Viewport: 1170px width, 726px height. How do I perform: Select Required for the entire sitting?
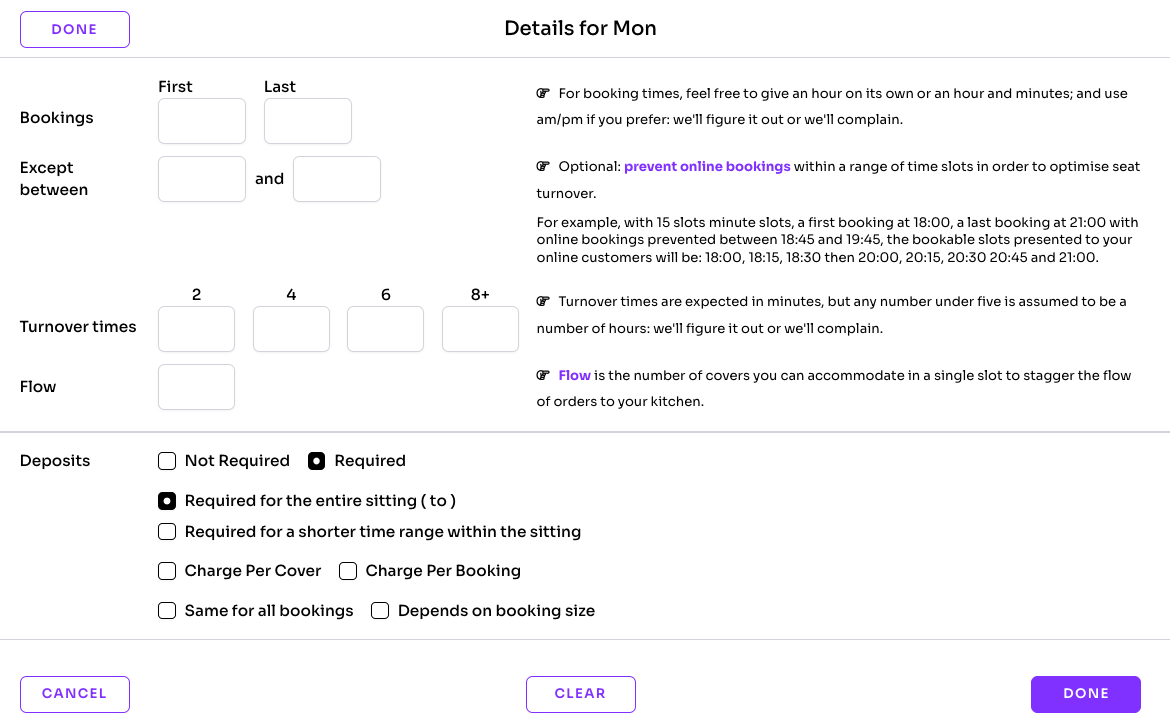[167, 501]
